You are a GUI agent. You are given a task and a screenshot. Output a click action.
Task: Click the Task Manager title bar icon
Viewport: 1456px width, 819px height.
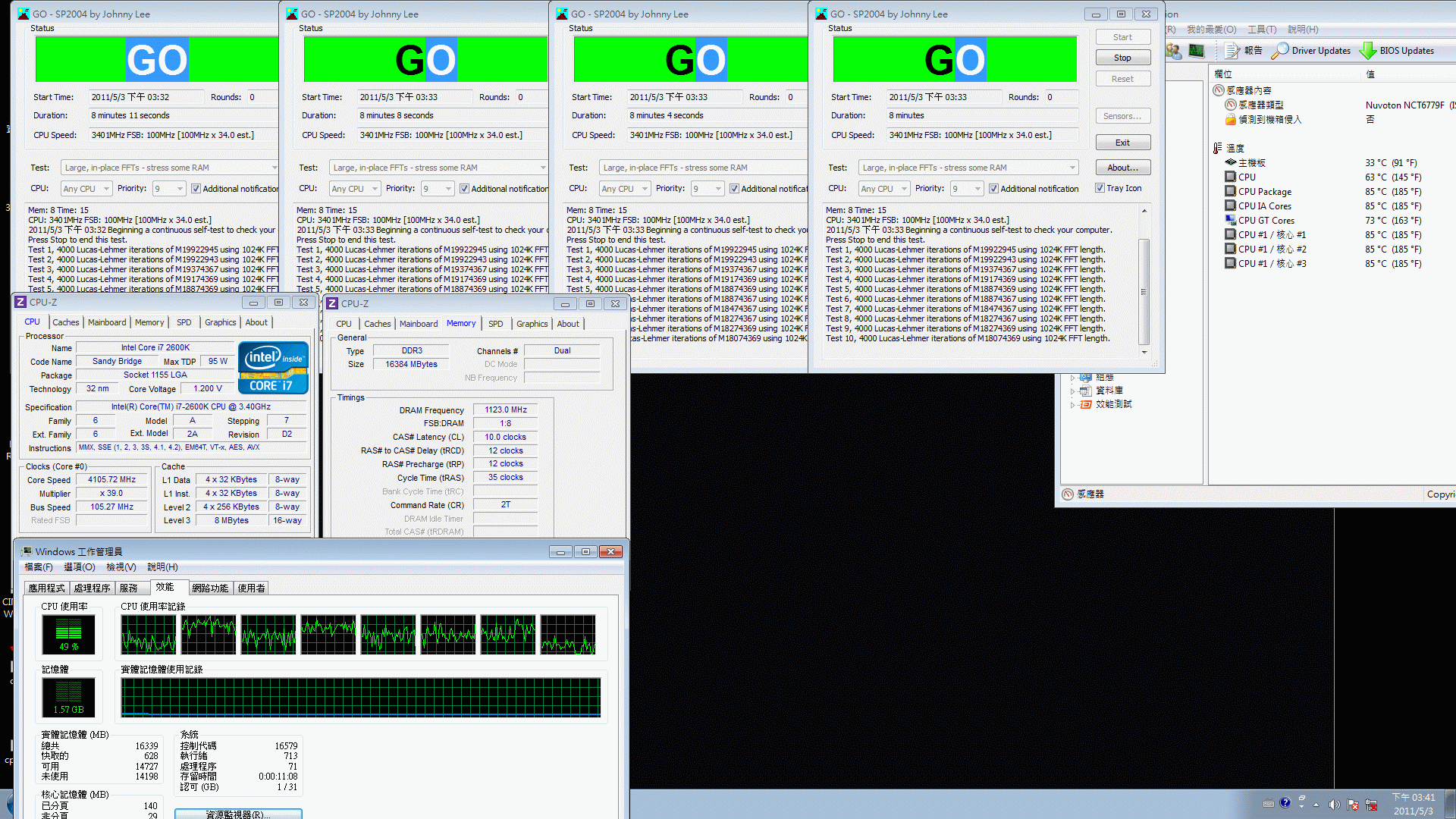tap(27, 551)
